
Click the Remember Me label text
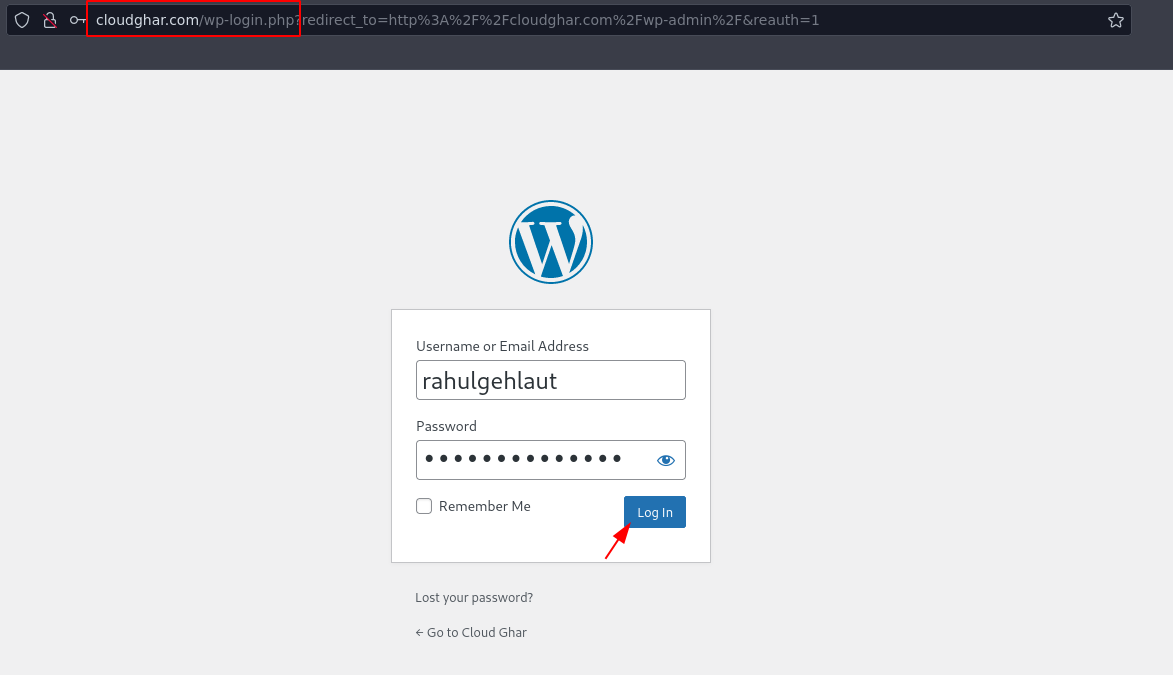pyautogui.click(x=485, y=506)
